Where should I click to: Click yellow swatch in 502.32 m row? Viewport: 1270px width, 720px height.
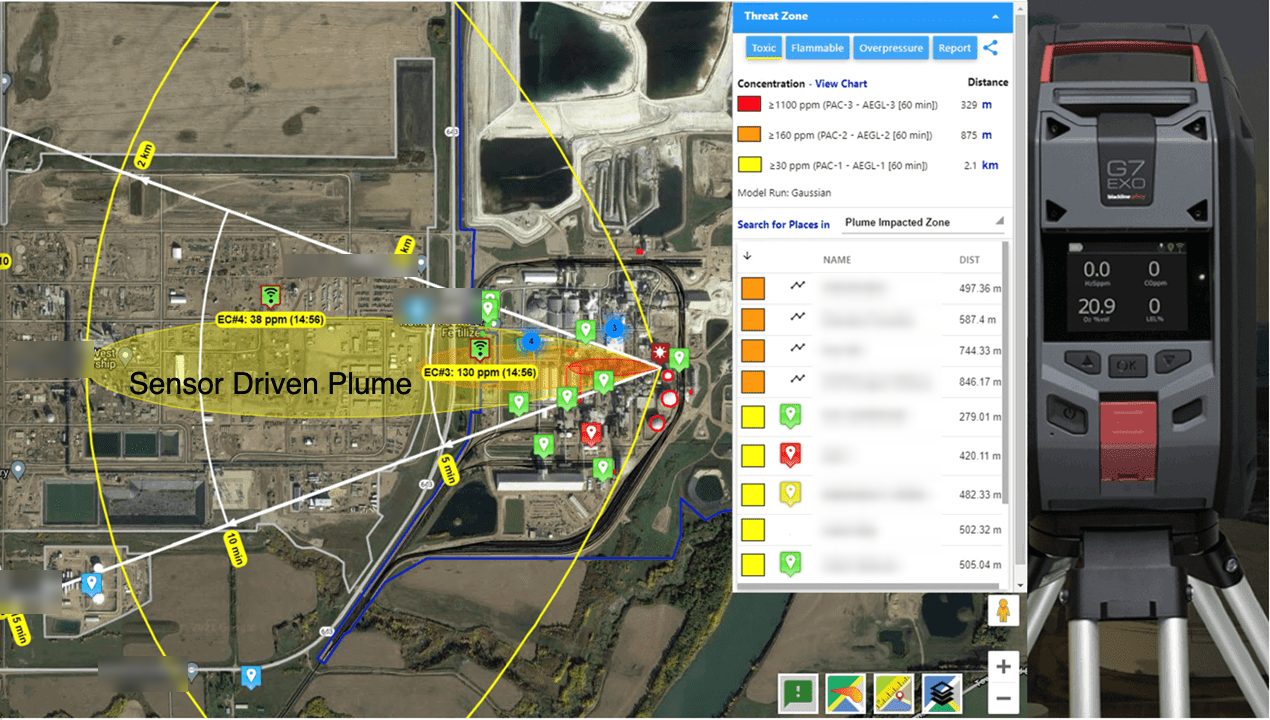tap(753, 530)
